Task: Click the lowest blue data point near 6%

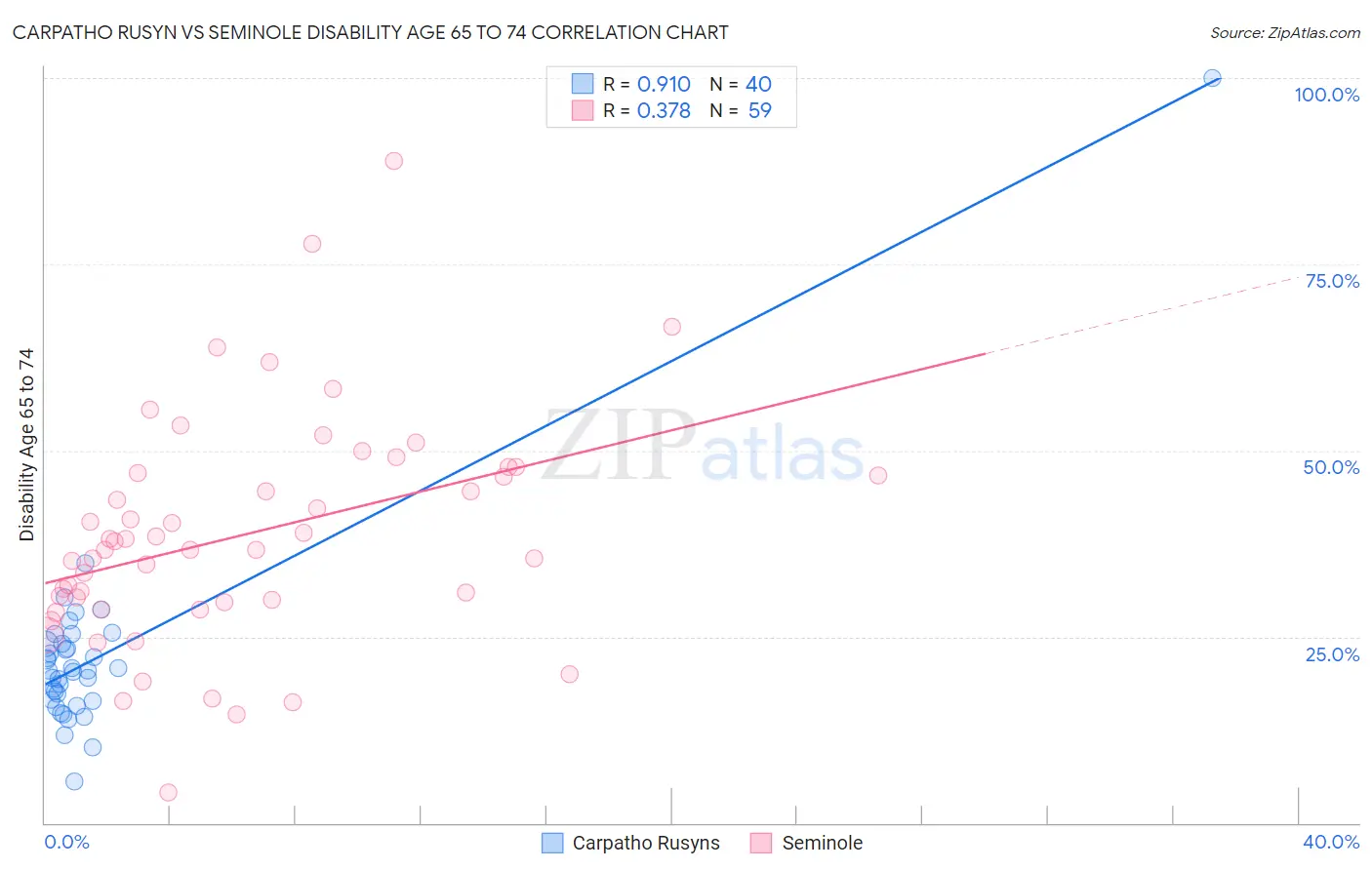Action: click(x=74, y=781)
